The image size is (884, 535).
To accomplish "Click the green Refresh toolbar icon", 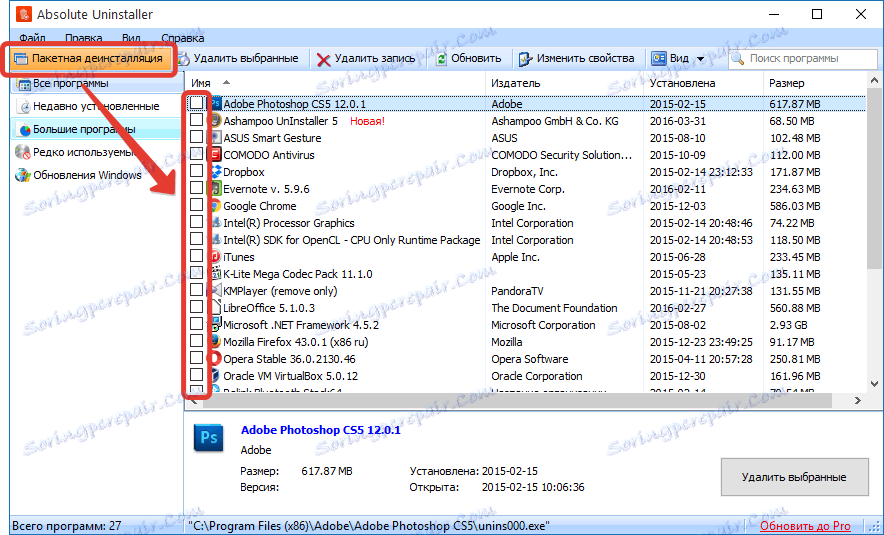I will tap(442, 59).
